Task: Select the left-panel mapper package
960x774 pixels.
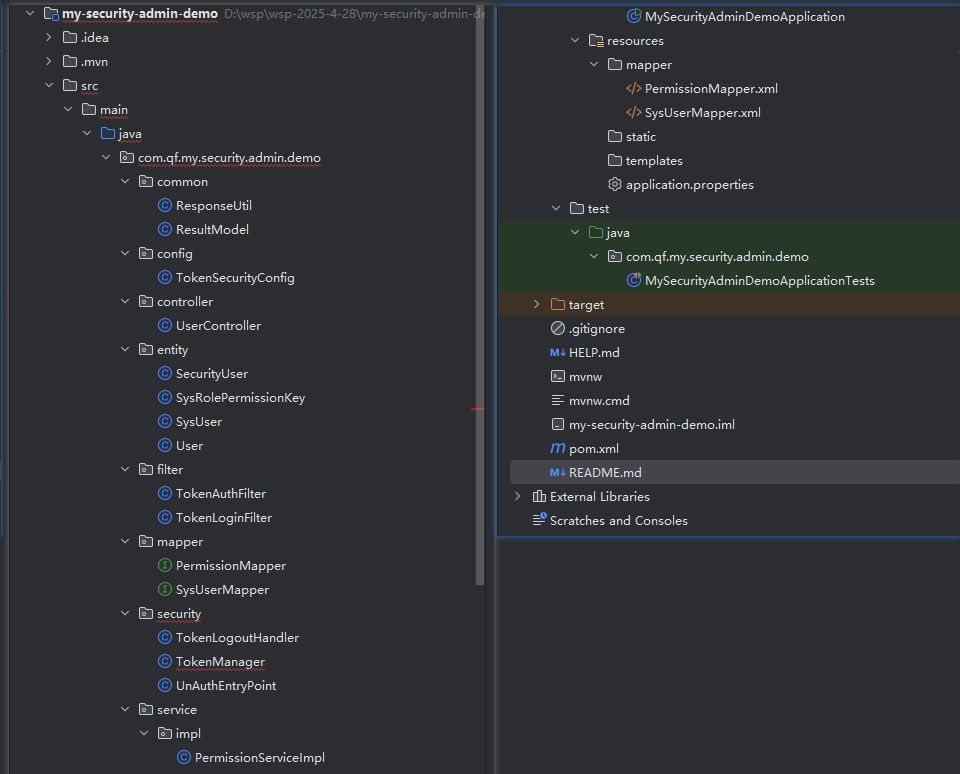Action: coord(179,541)
